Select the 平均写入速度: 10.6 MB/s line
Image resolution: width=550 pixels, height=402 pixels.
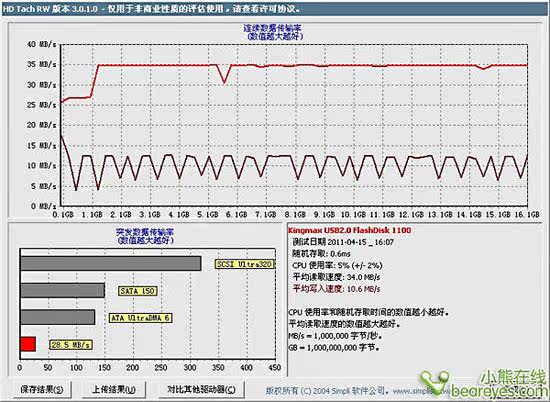pyautogui.click(x=336, y=289)
